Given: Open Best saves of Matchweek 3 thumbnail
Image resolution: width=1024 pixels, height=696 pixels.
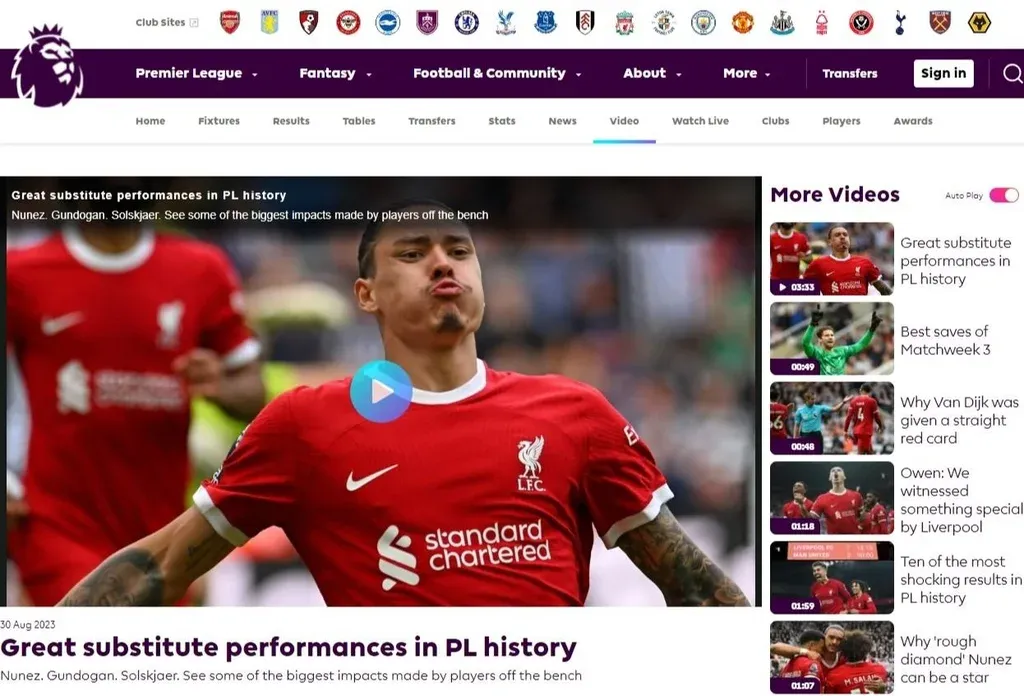Looking at the screenshot, I should (x=831, y=338).
